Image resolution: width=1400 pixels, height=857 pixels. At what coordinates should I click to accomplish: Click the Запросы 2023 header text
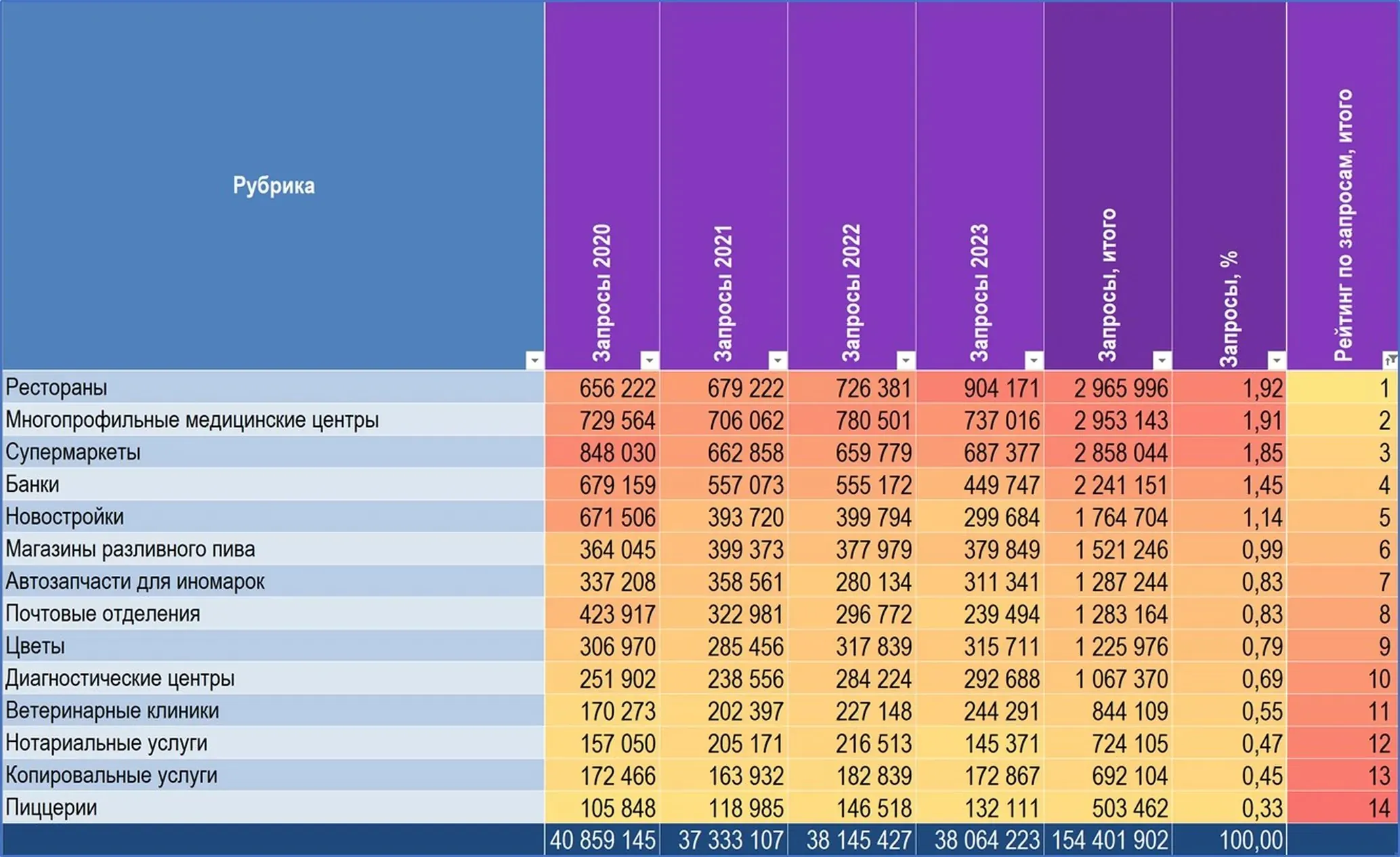pyautogui.click(x=979, y=293)
